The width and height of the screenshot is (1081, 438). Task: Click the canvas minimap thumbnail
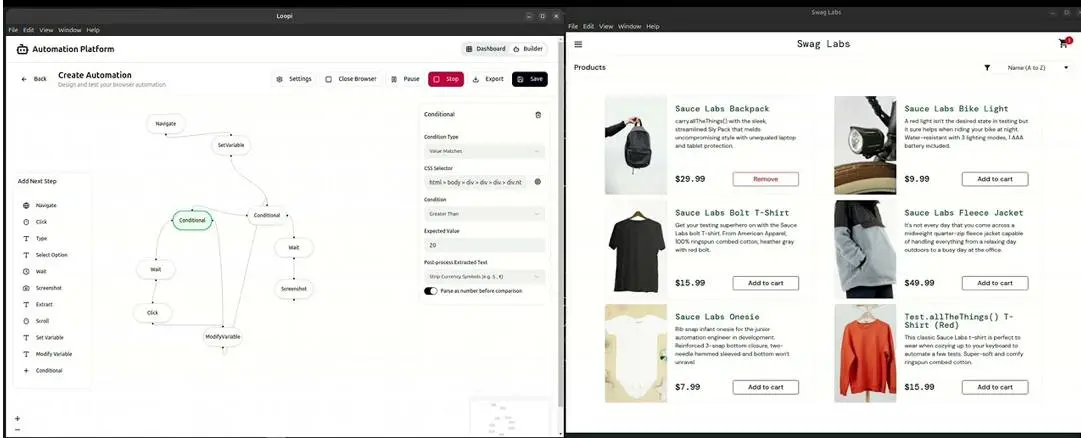(x=511, y=416)
